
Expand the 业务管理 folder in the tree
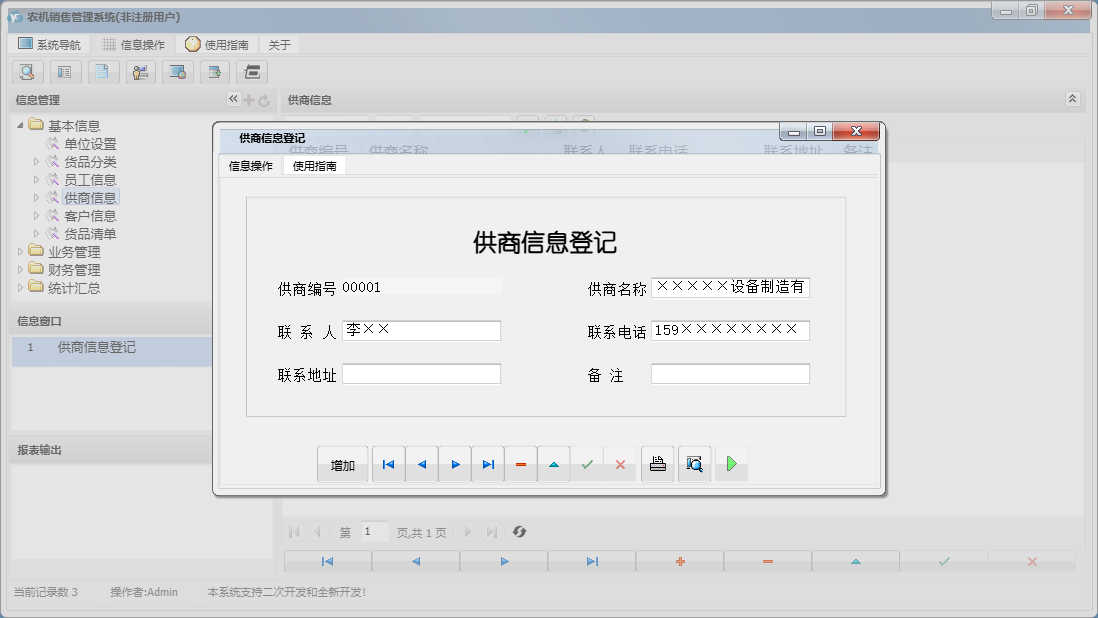(22, 253)
